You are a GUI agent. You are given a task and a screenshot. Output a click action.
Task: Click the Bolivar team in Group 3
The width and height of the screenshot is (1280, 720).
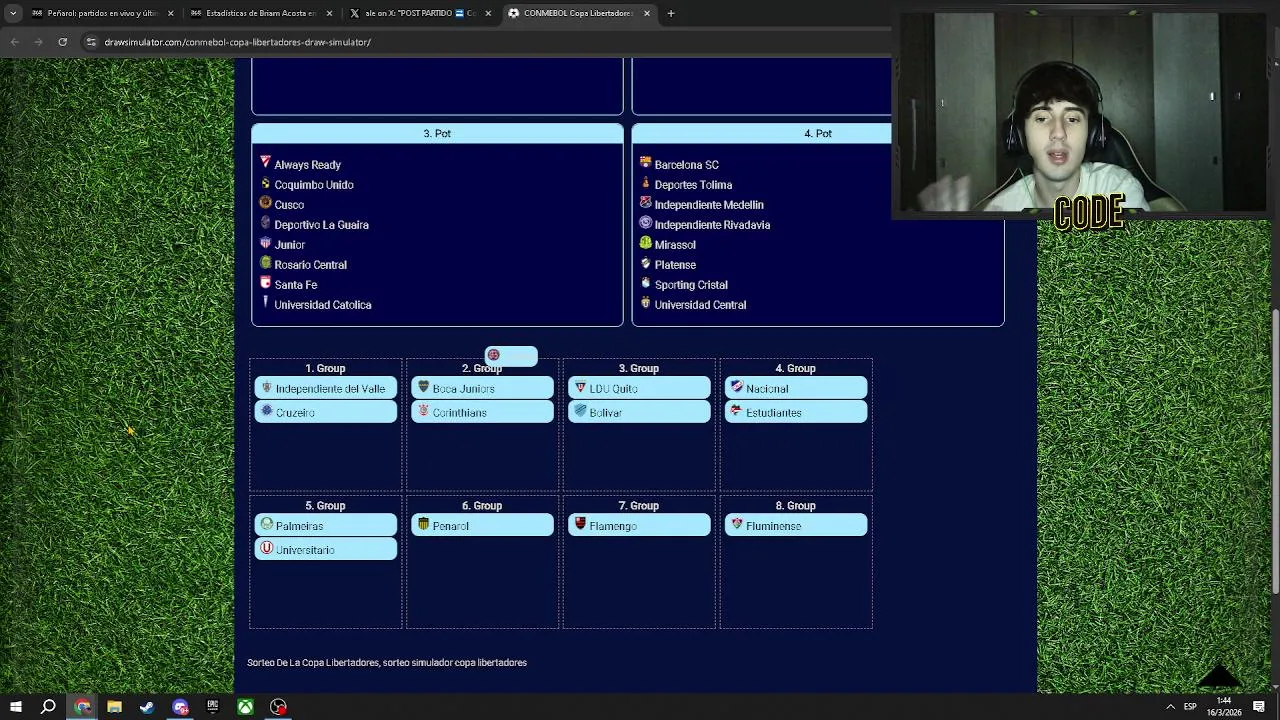point(639,412)
